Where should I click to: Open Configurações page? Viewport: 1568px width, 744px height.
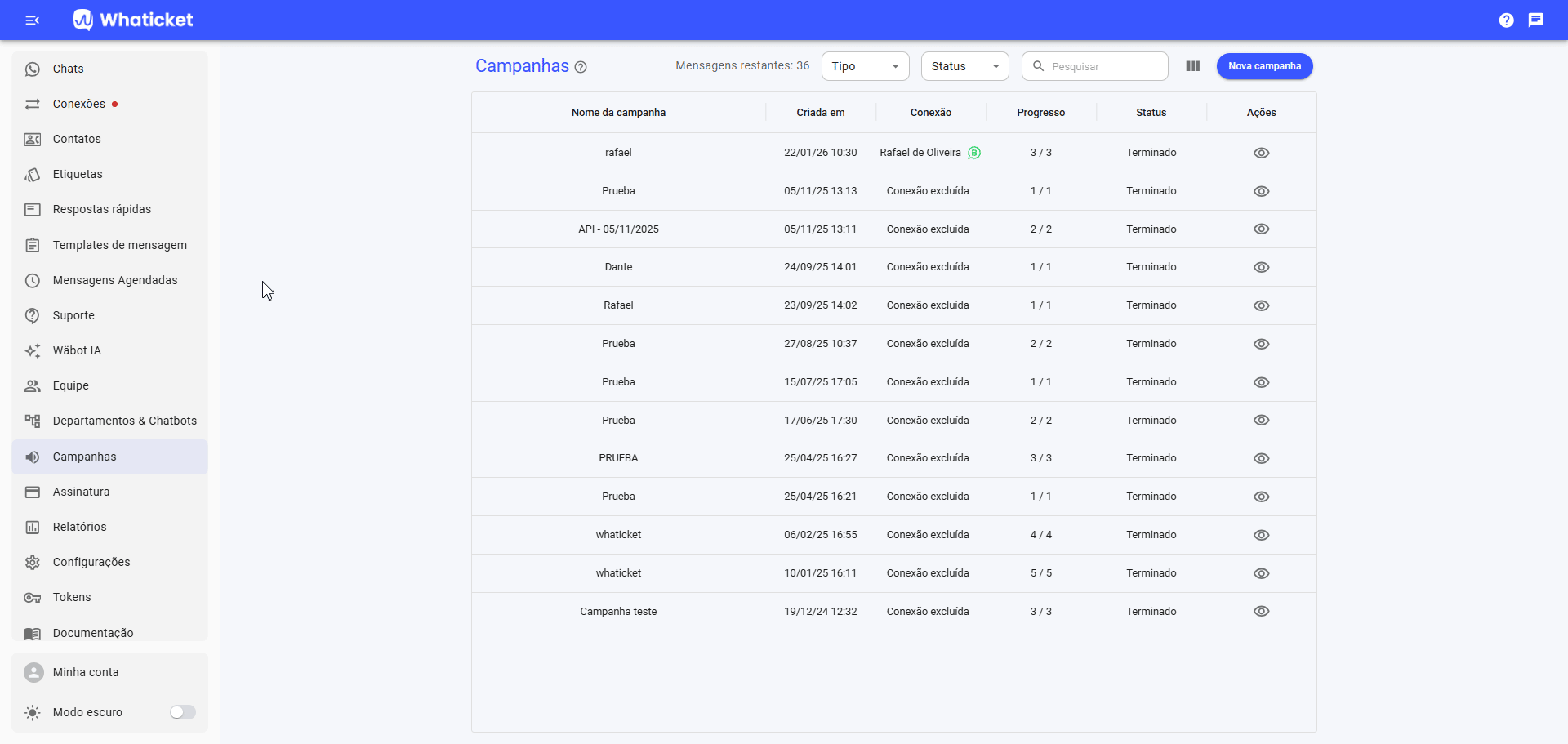pos(109,562)
